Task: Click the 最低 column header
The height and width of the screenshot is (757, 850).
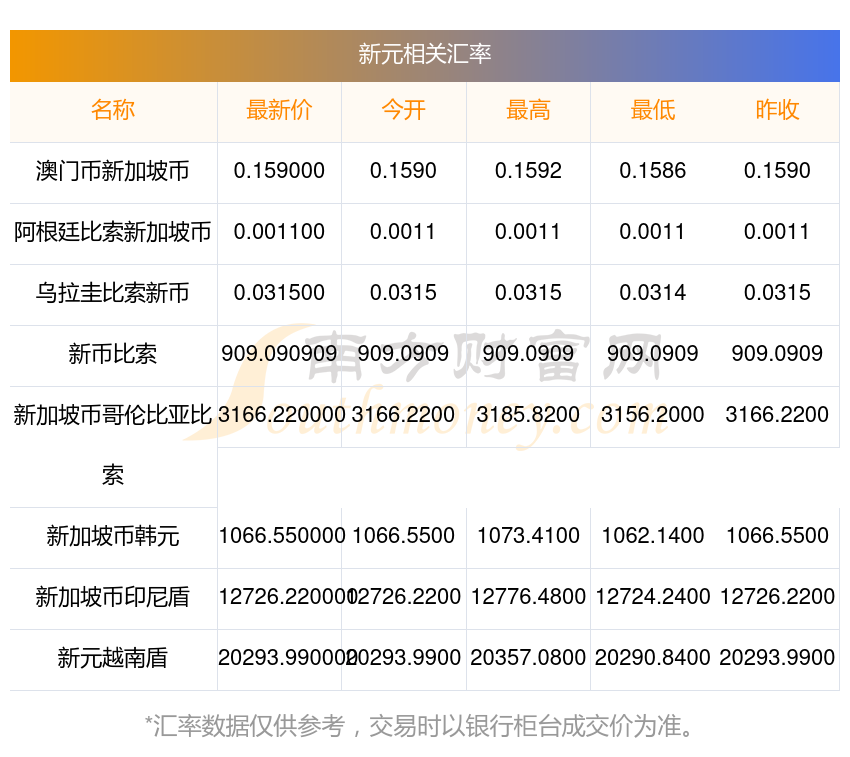Action: click(x=653, y=110)
